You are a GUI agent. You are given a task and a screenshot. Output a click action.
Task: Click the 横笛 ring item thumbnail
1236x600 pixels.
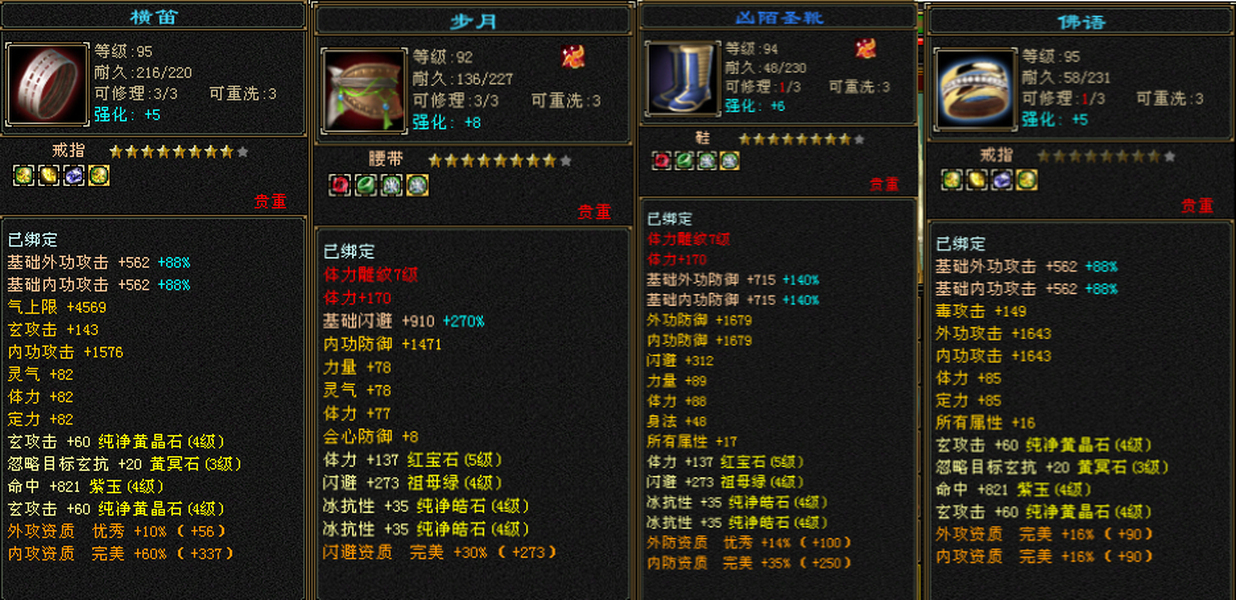48,85
